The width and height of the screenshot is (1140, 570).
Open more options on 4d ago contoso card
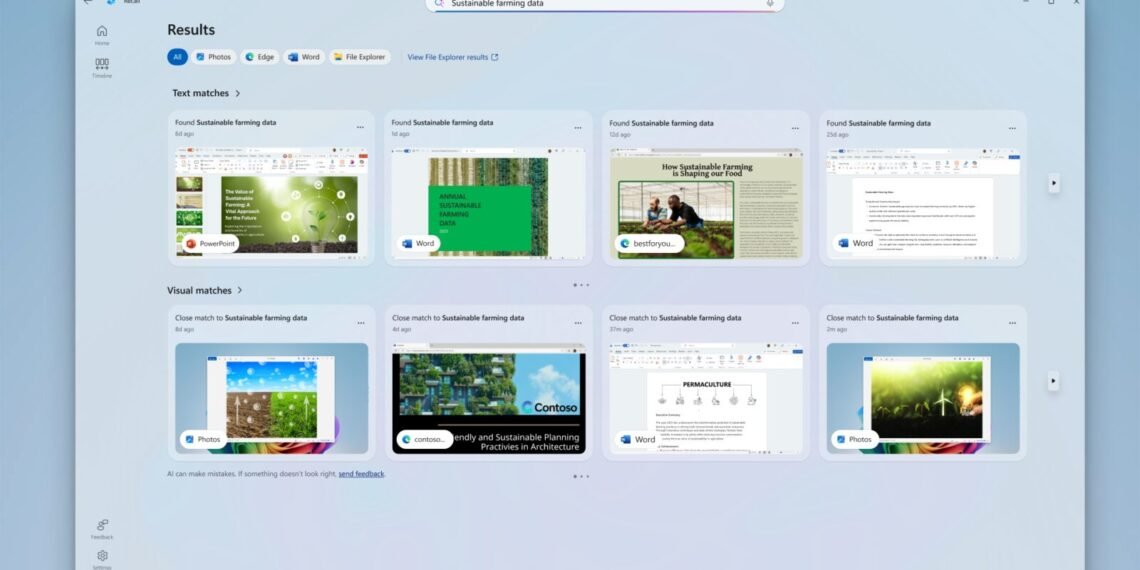(x=578, y=323)
